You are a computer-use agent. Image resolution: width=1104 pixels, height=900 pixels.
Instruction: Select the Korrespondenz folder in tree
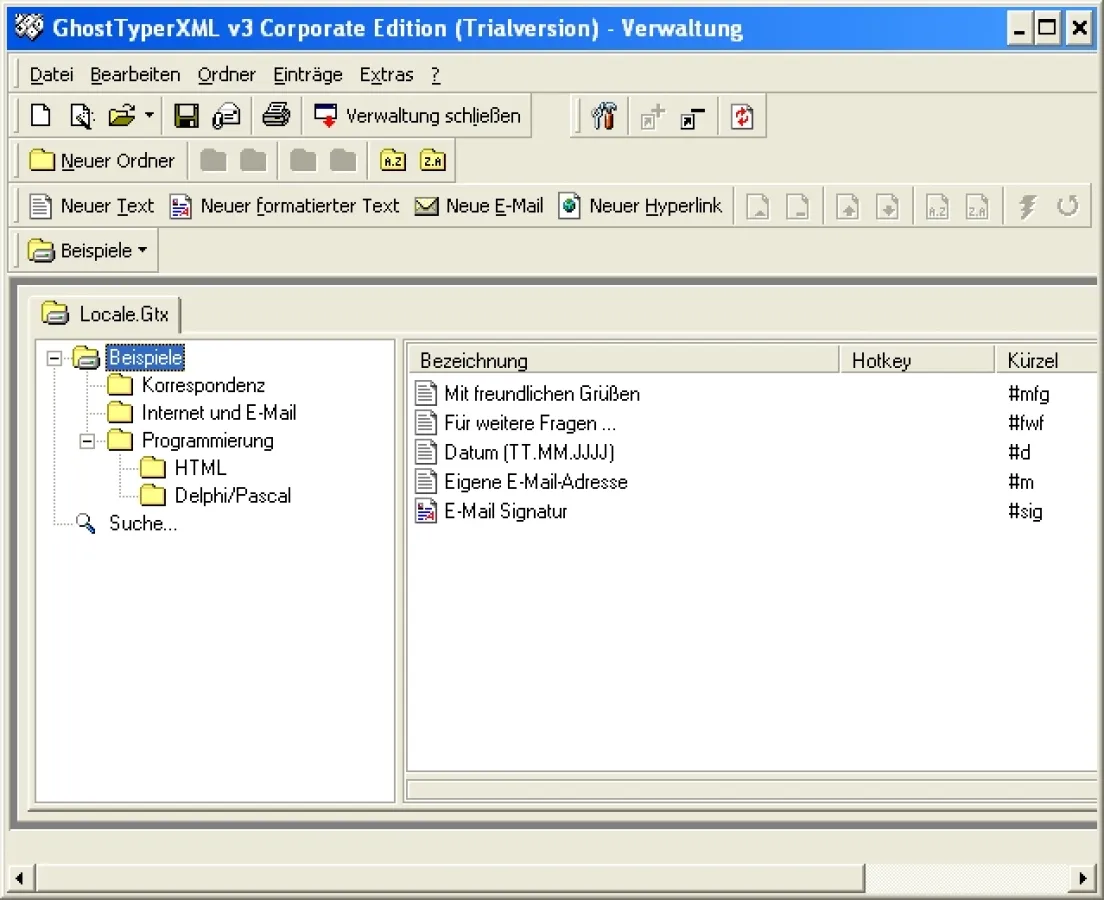click(203, 385)
